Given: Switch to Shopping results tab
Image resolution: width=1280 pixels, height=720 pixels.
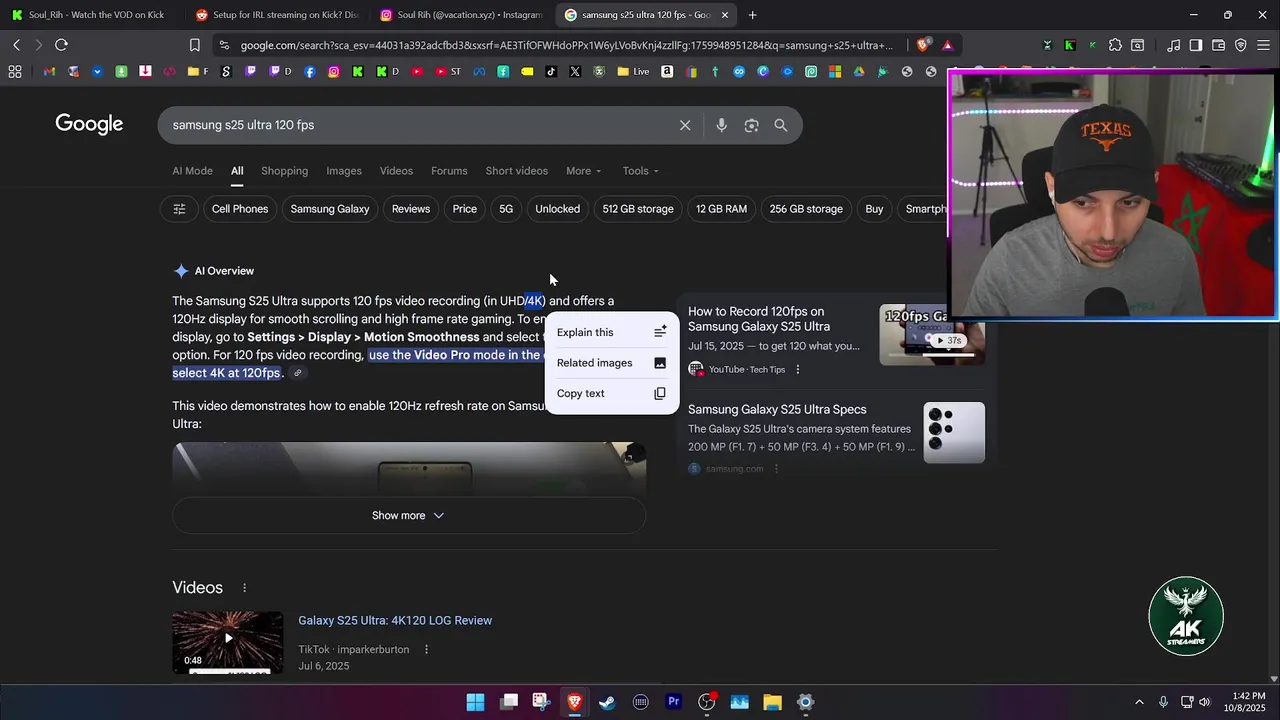Looking at the screenshot, I should [x=284, y=171].
